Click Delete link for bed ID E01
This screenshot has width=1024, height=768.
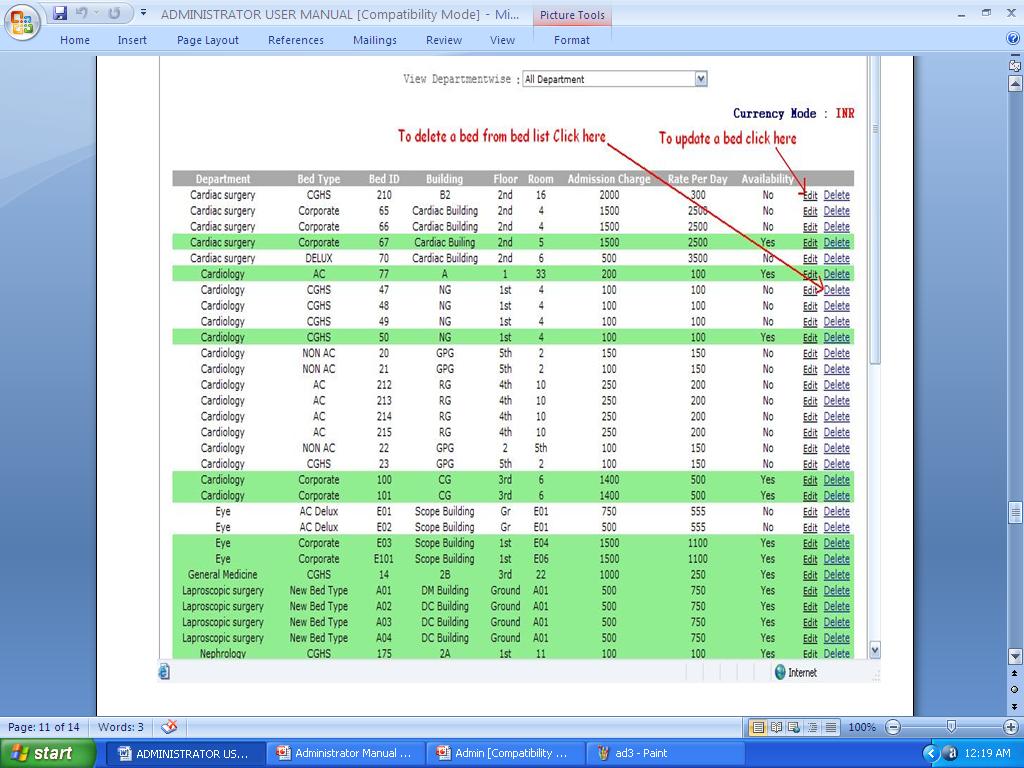click(837, 511)
